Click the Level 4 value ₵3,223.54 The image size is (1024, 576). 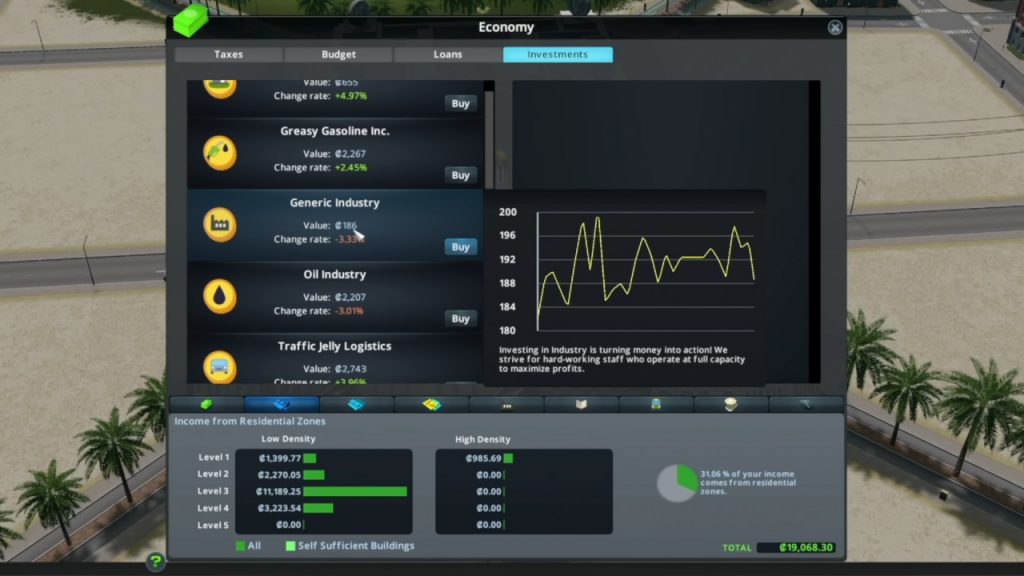click(x=279, y=508)
